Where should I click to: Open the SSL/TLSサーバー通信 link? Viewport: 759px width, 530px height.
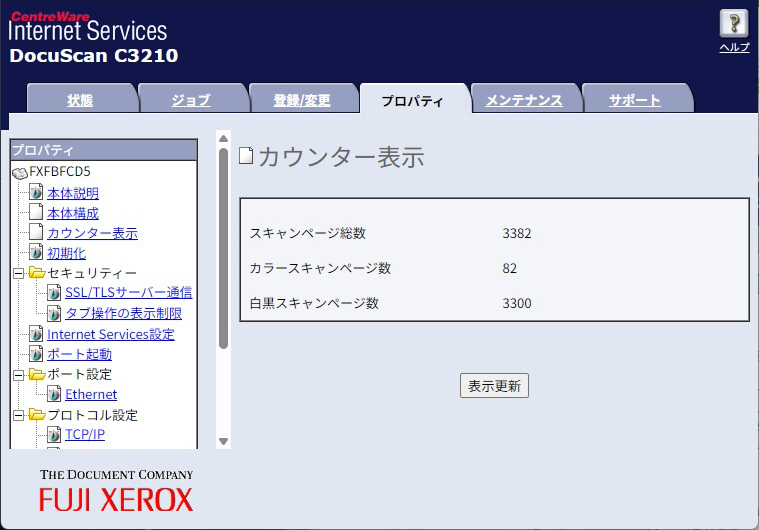pos(129,292)
